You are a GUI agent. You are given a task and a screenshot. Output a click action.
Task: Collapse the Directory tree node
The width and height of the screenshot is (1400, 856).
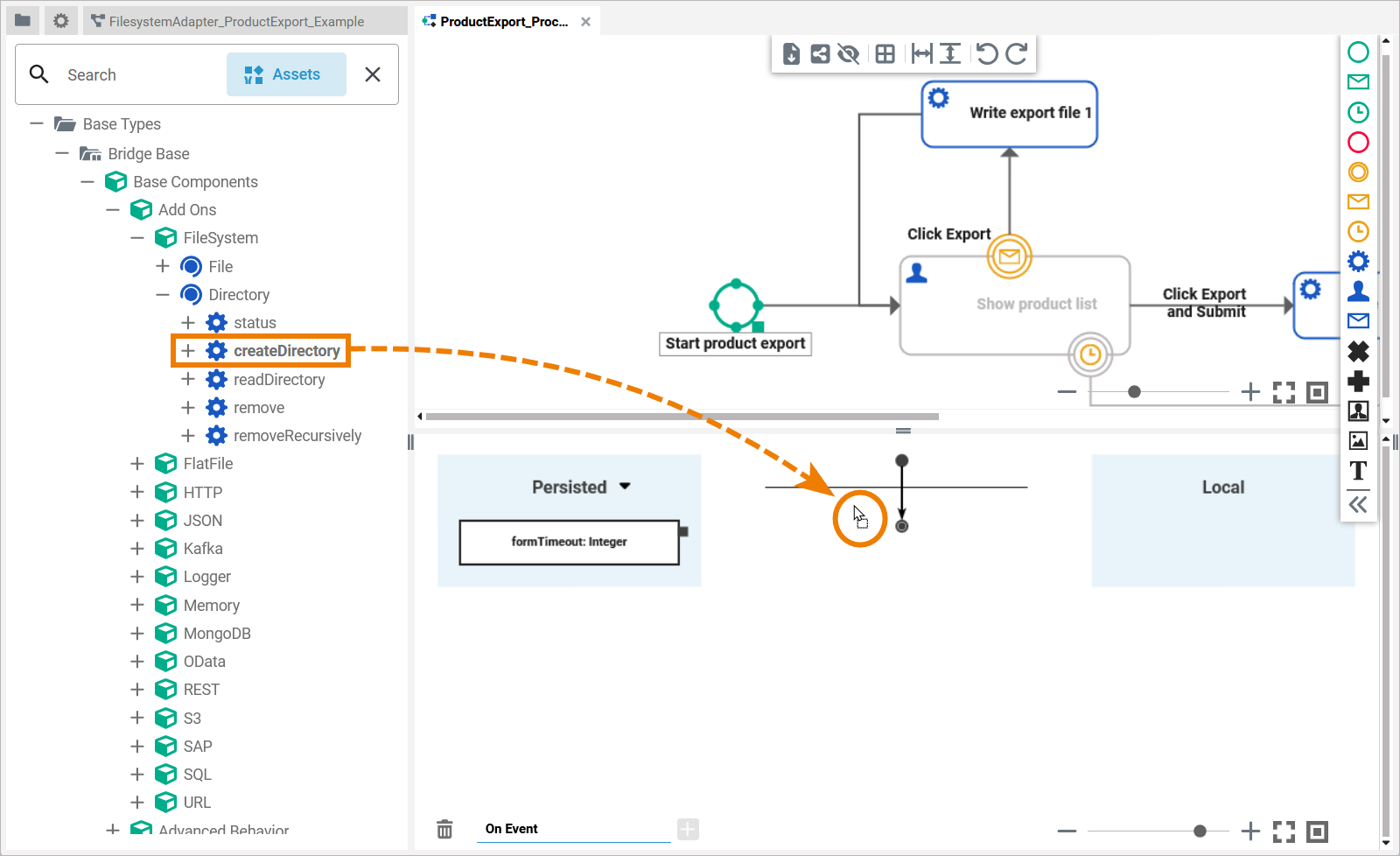click(163, 295)
